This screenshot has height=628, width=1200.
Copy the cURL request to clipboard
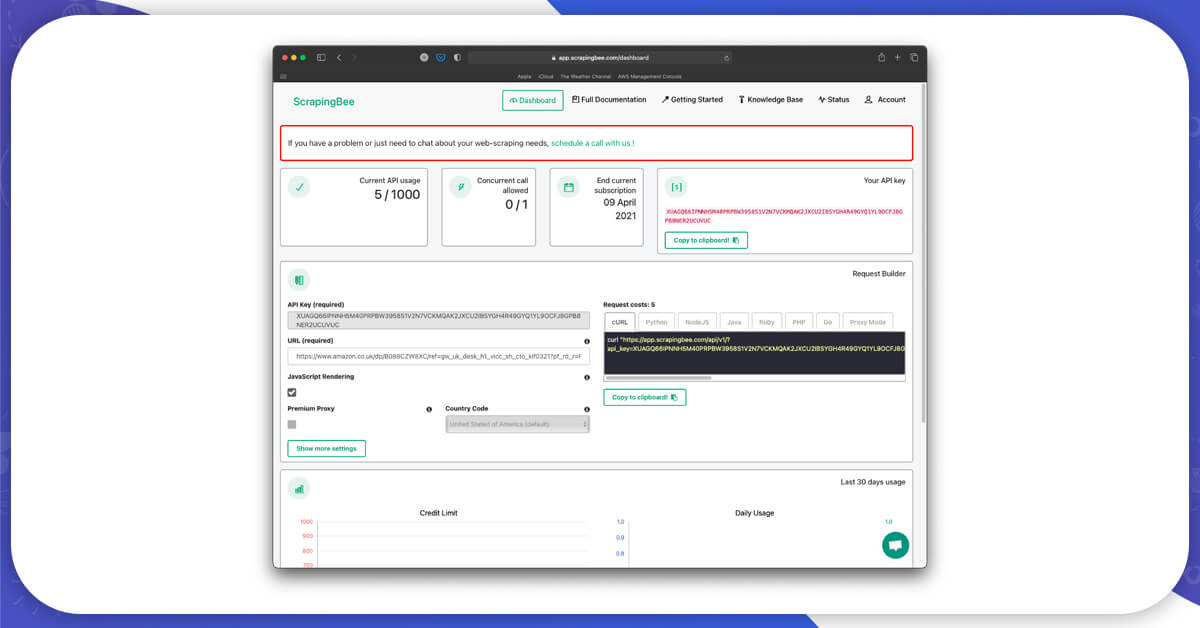[645, 397]
